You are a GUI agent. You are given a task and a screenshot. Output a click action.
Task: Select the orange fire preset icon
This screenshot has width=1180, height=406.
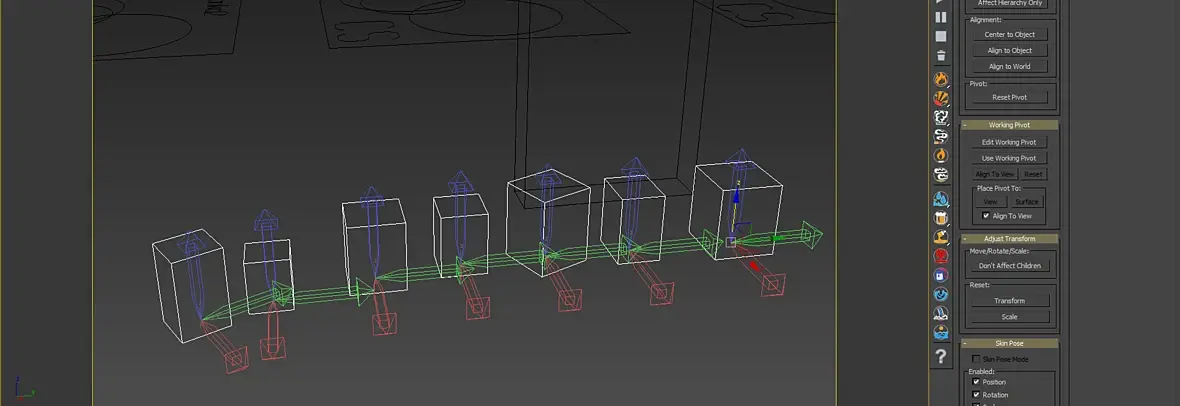[x=941, y=79]
